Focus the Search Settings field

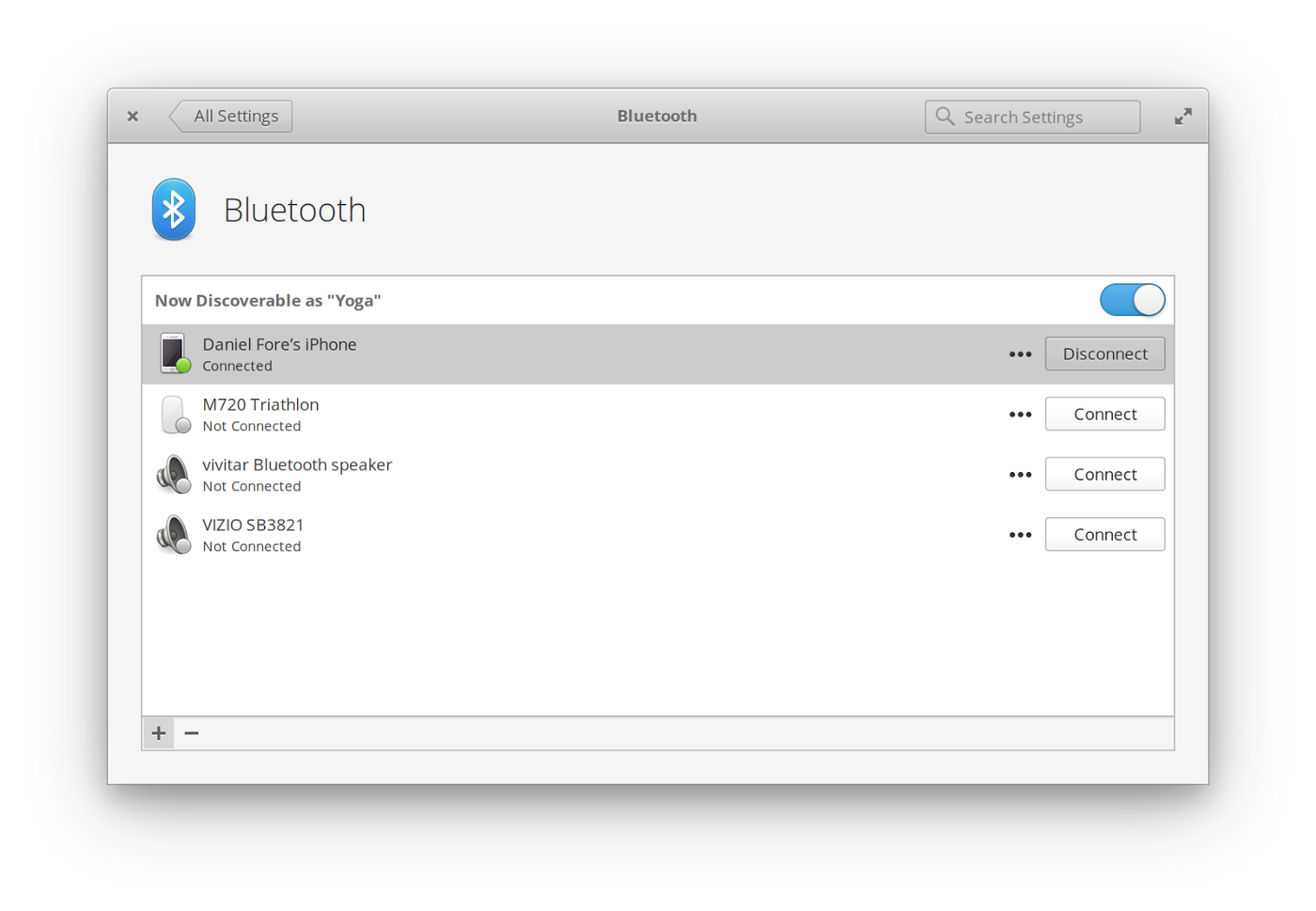click(x=1032, y=117)
